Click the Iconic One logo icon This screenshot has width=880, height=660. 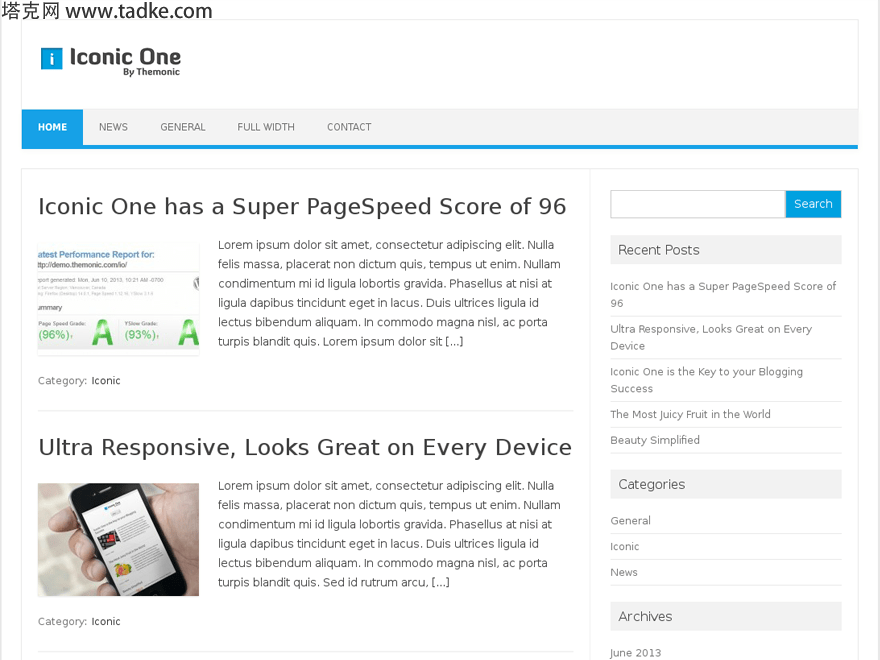tap(52, 59)
